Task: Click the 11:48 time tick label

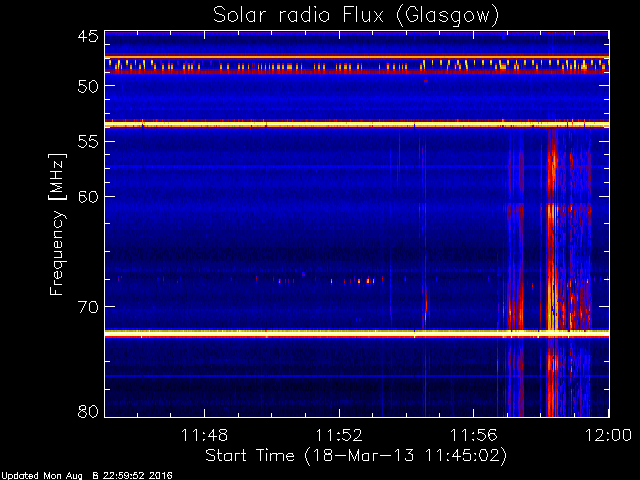Action: [x=204, y=435]
